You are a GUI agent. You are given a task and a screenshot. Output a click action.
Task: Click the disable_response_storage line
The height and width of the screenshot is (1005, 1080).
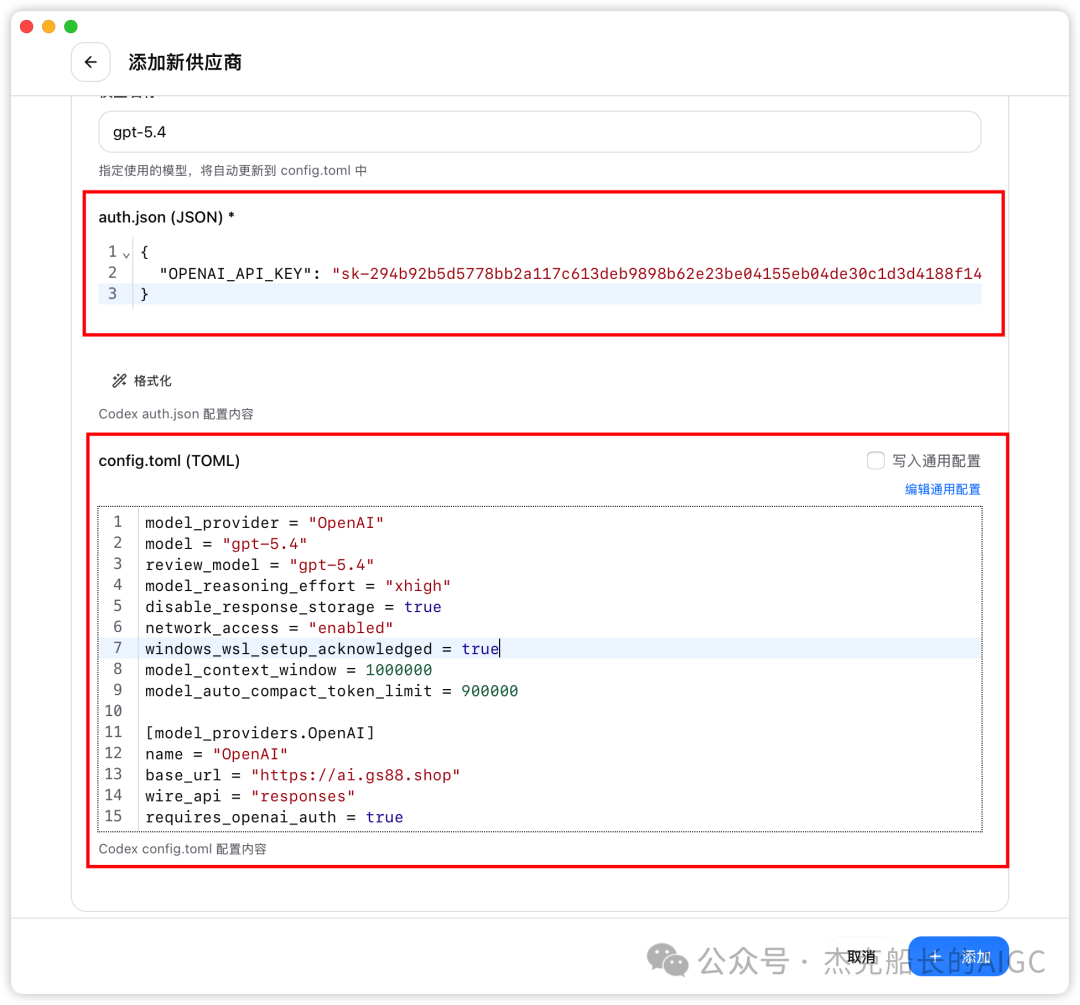pyautogui.click(x=293, y=607)
